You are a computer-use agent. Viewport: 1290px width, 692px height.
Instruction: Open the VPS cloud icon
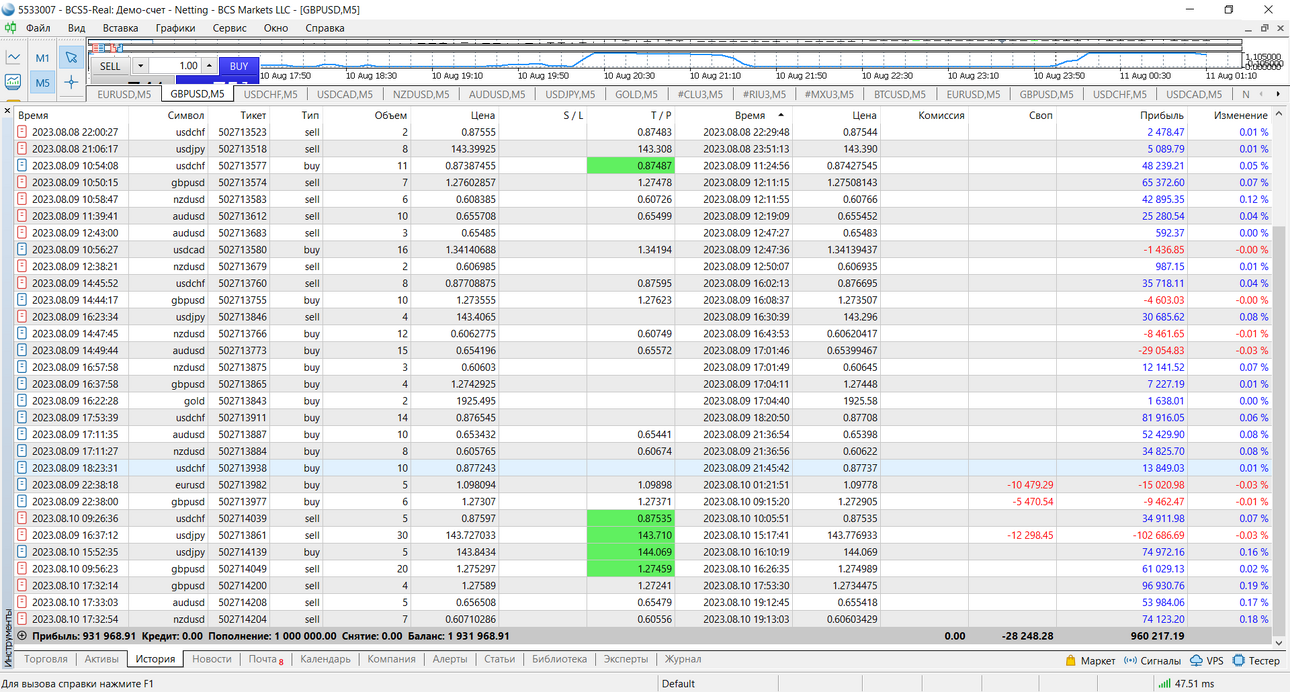(x=1206, y=660)
